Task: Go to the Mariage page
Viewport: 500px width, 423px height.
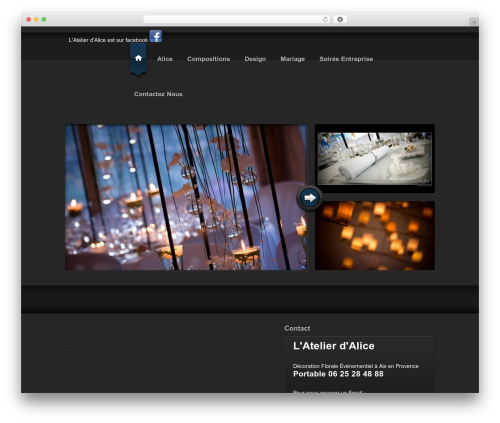Action: (x=292, y=59)
